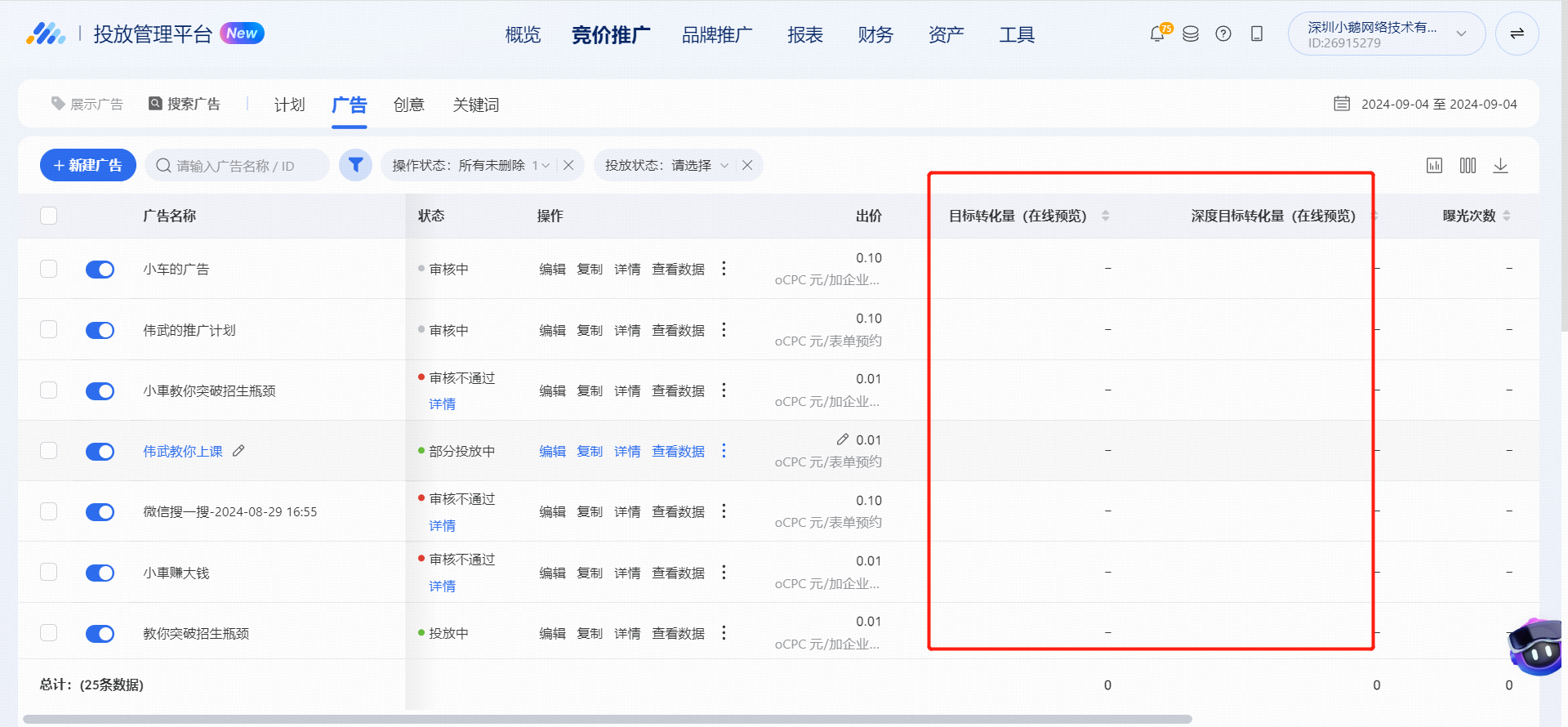Viewport: 1568px width, 727px height.
Task: Open more menu for 教你突破招生瓶颈 row
Action: [x=724, y=633]
